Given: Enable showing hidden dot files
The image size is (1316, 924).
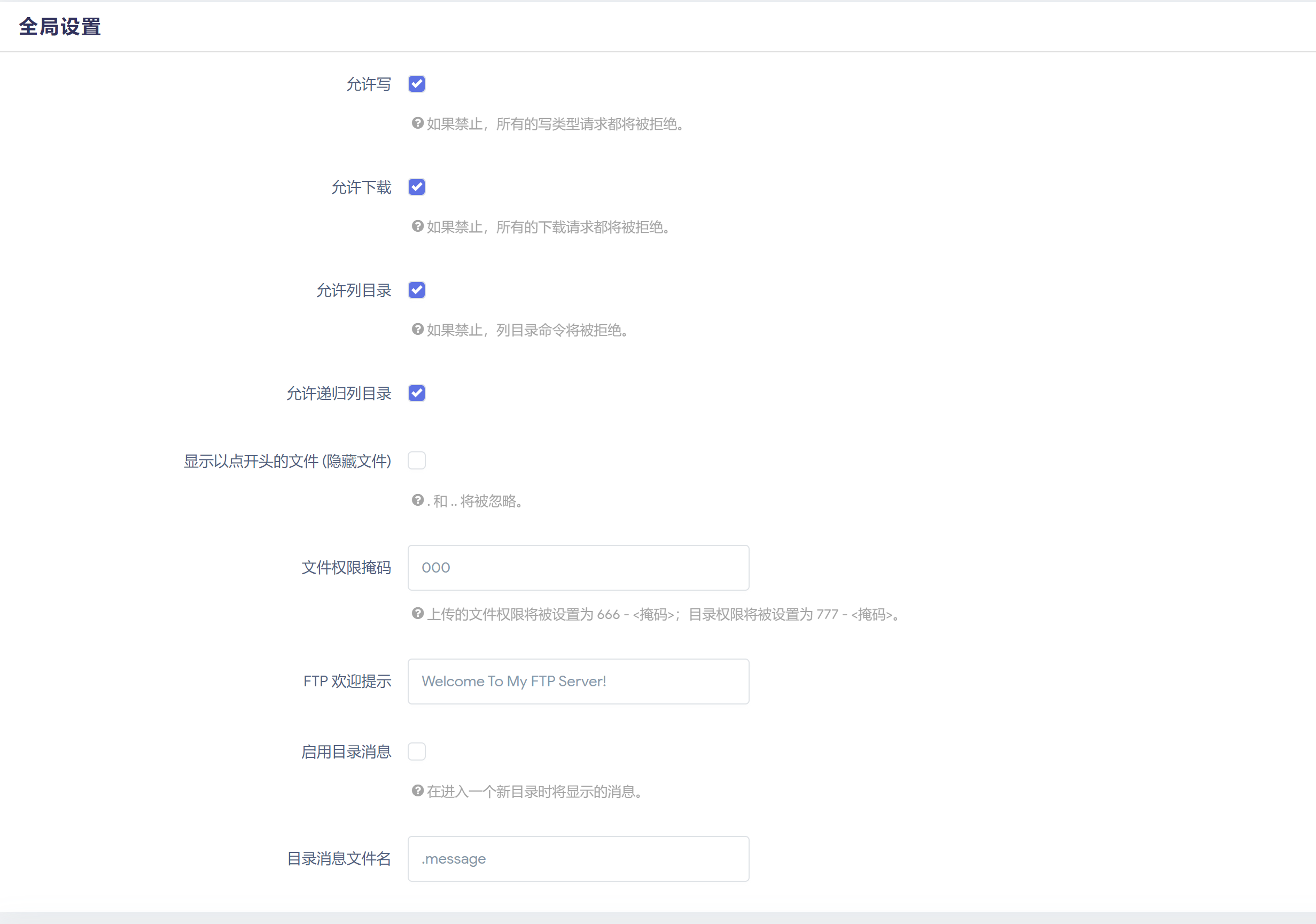Looking at the screenshot, I should 417,460.
